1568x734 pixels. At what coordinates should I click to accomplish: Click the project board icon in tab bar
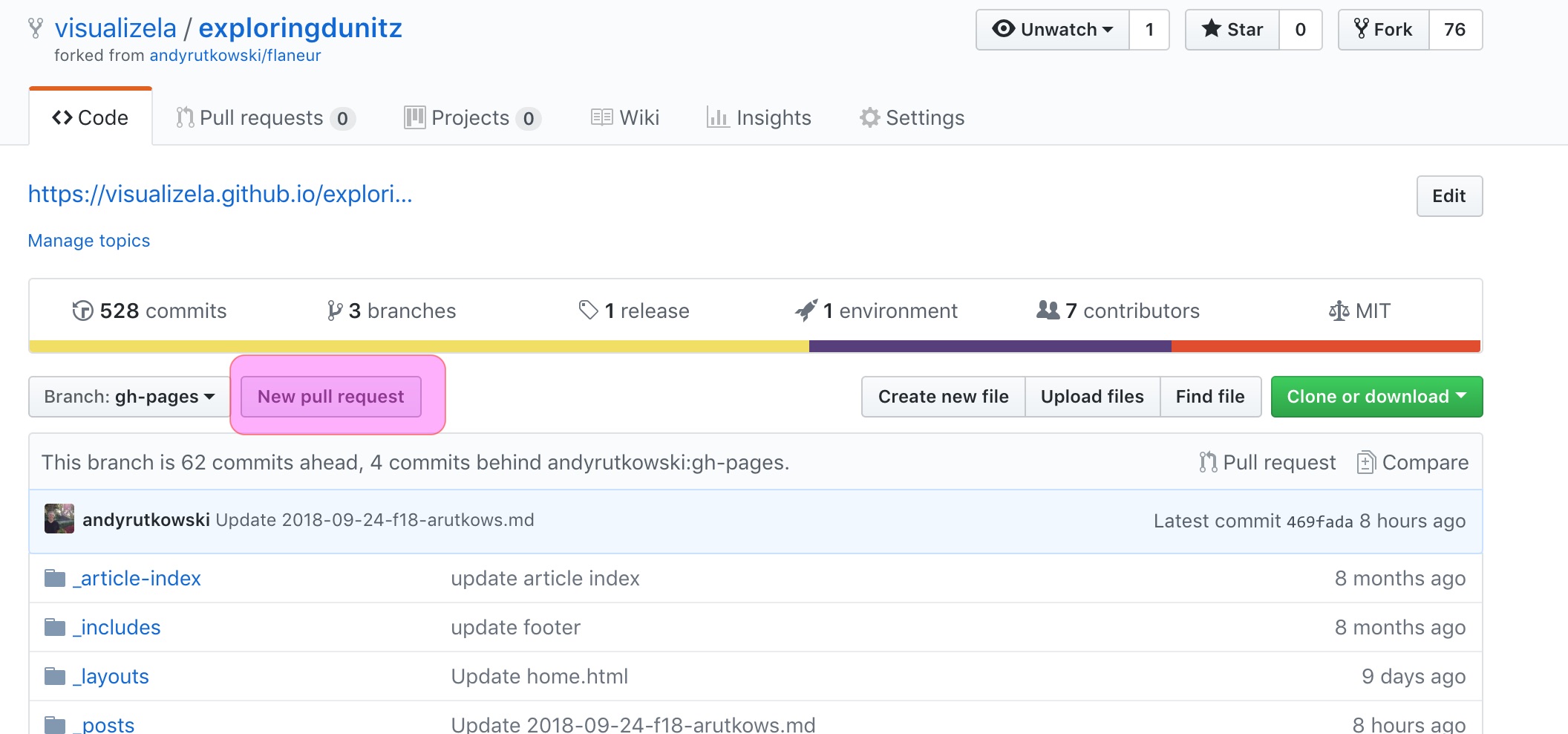(x=414, y=117)
